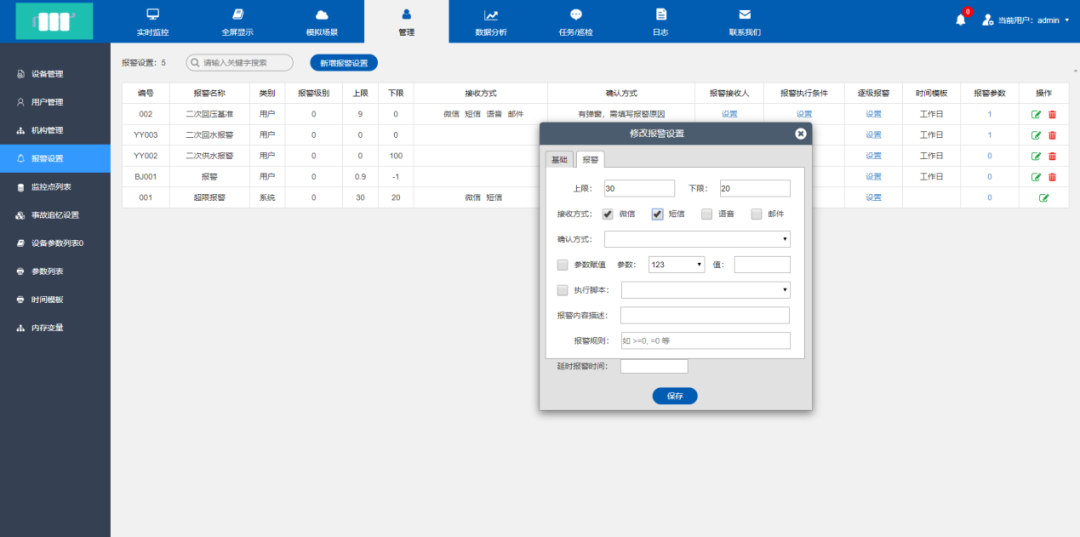
Task: Select the 报警 tab in the dialog
Action: point(590,159)
